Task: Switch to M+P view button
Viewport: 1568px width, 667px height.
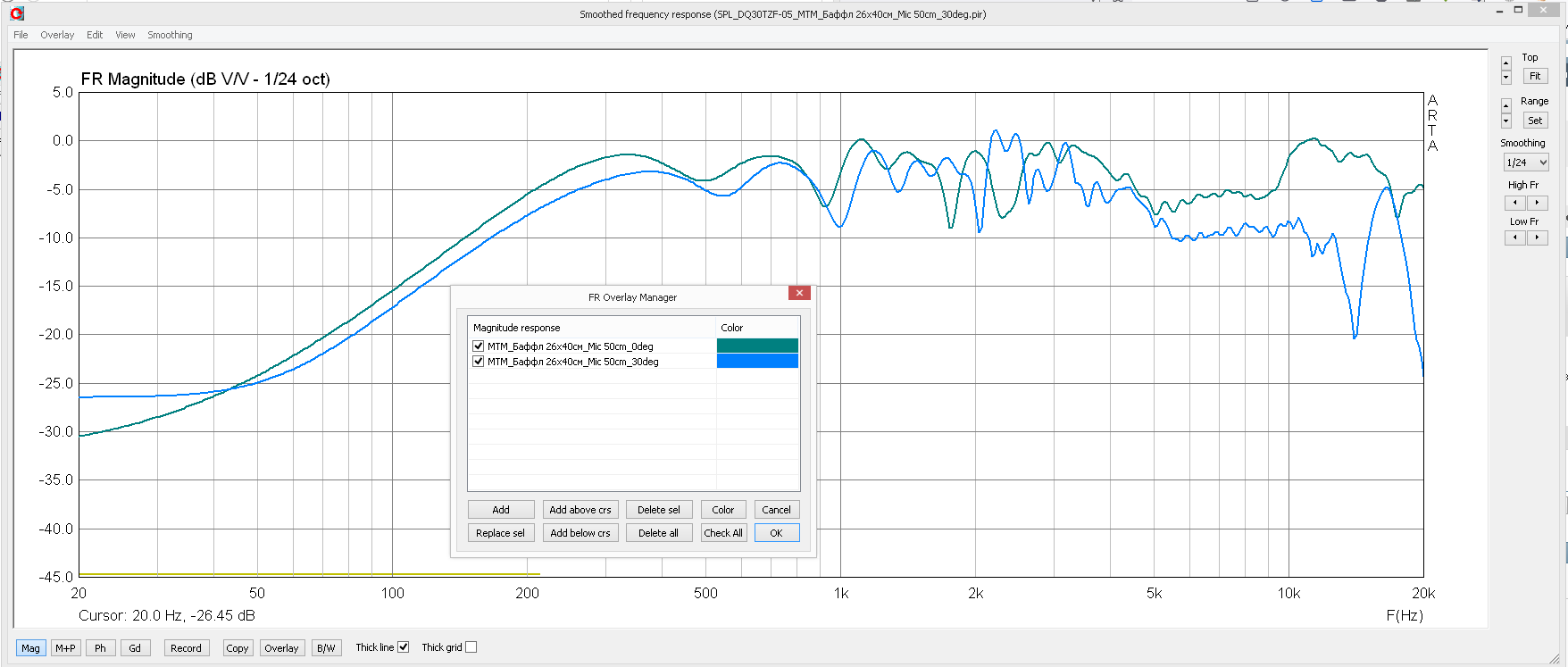Action: 65,648
